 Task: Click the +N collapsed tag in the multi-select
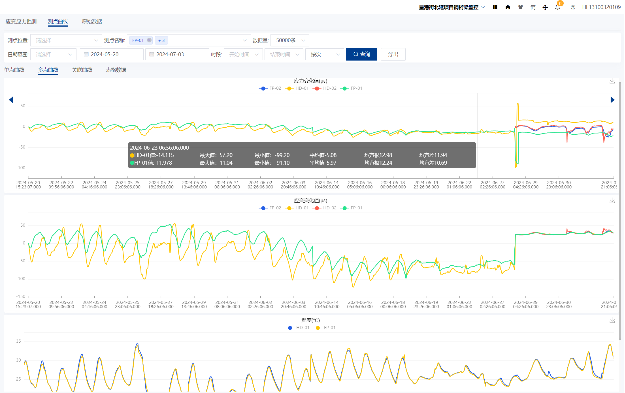tap(161, 40)
